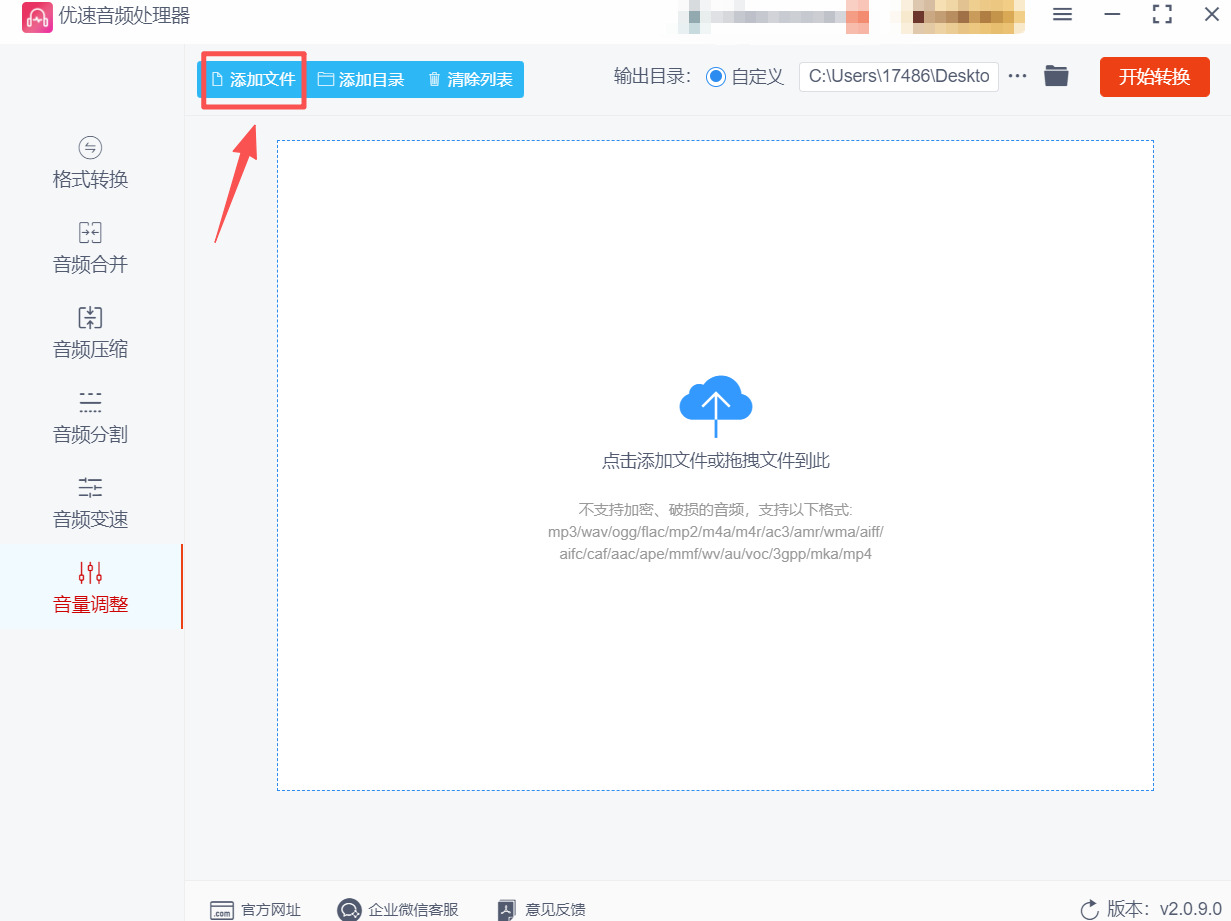Click the output directory path field

point(898,77)
